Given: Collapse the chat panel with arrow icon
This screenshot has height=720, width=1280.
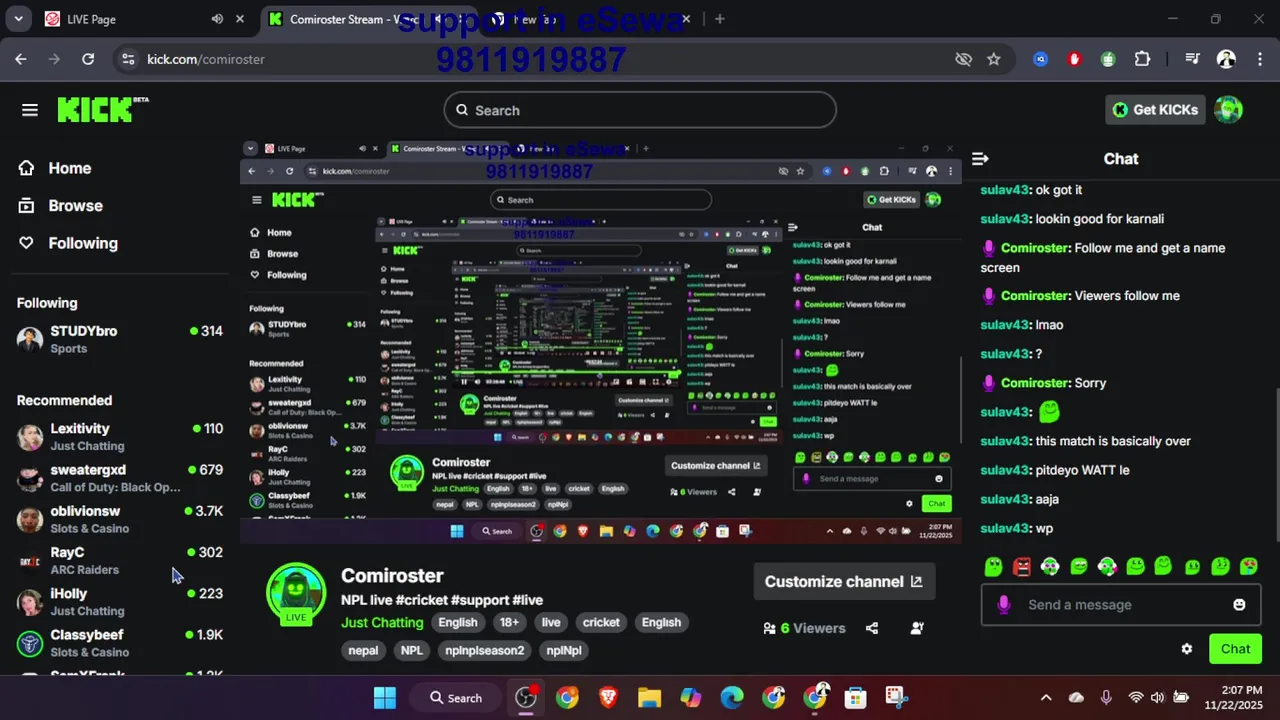Looking at the screenshot, I should point(980,159).
